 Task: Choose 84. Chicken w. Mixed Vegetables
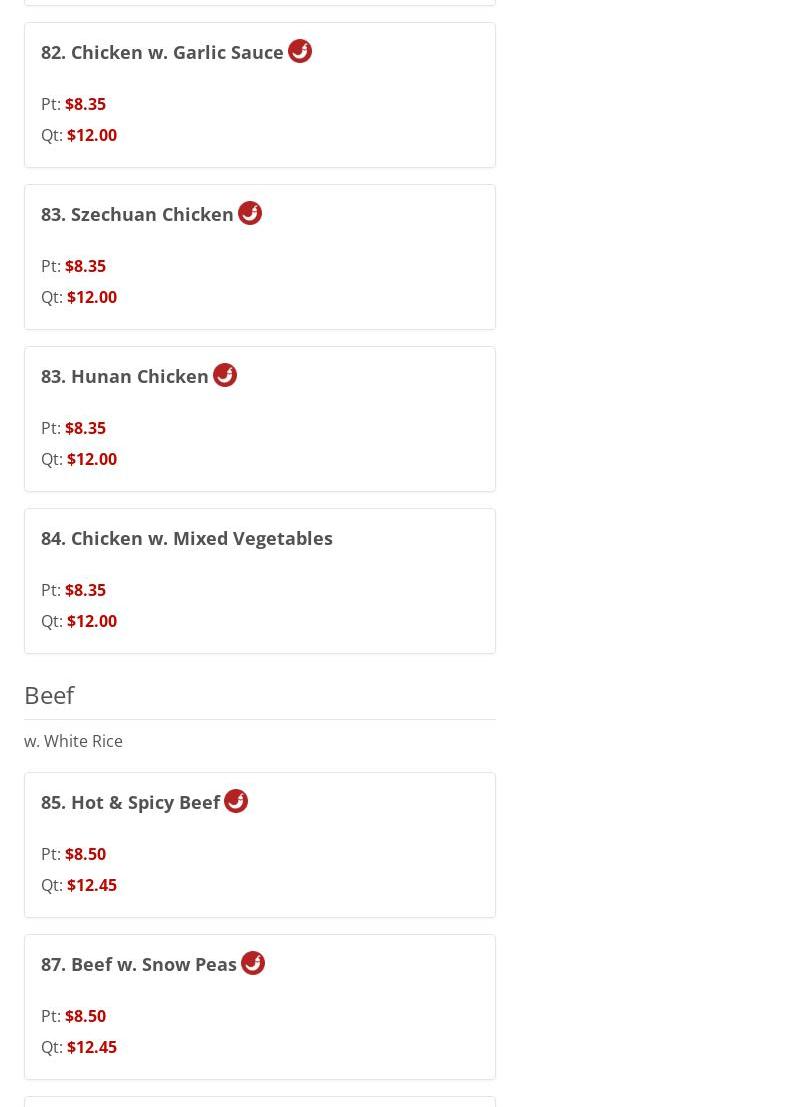pyautogui.click(x=186, y=539)
